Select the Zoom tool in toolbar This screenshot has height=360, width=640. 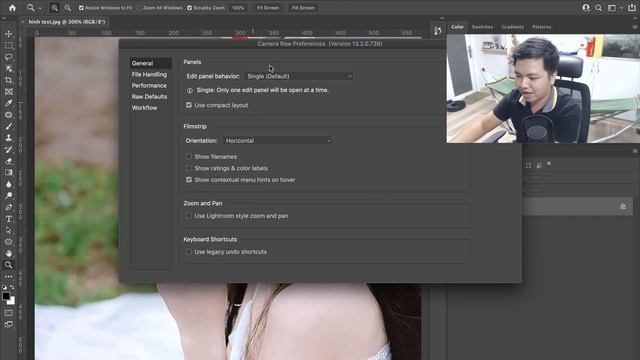tap(9, 265)
